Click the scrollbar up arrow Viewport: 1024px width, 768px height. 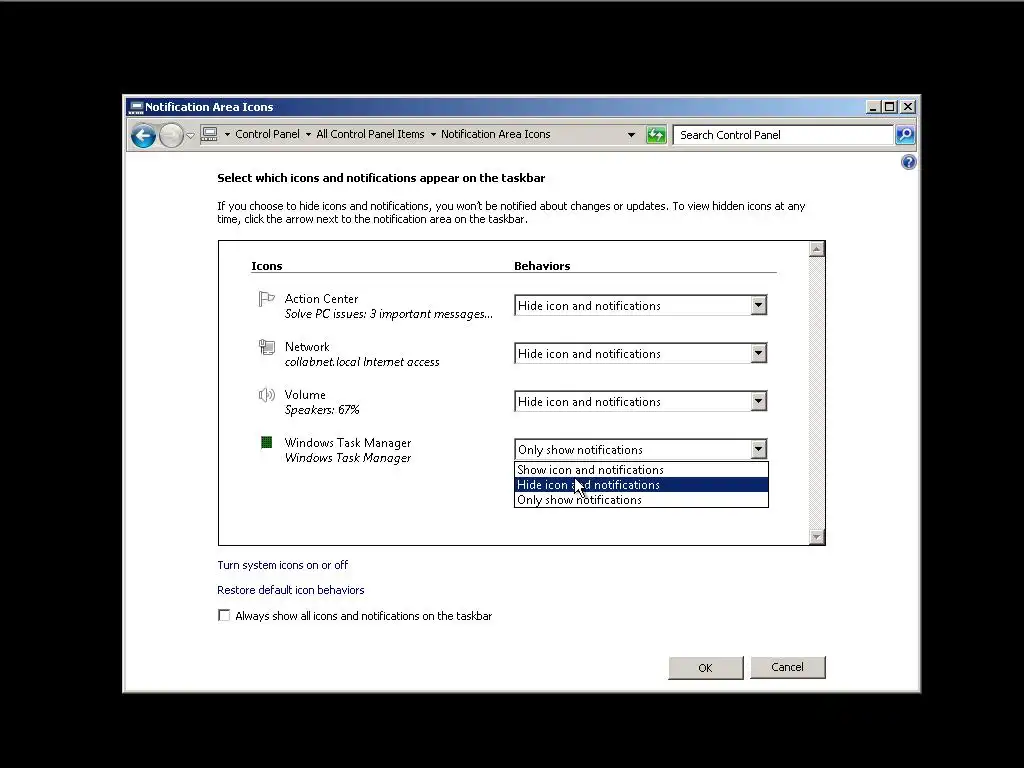[x=816, y=249]
